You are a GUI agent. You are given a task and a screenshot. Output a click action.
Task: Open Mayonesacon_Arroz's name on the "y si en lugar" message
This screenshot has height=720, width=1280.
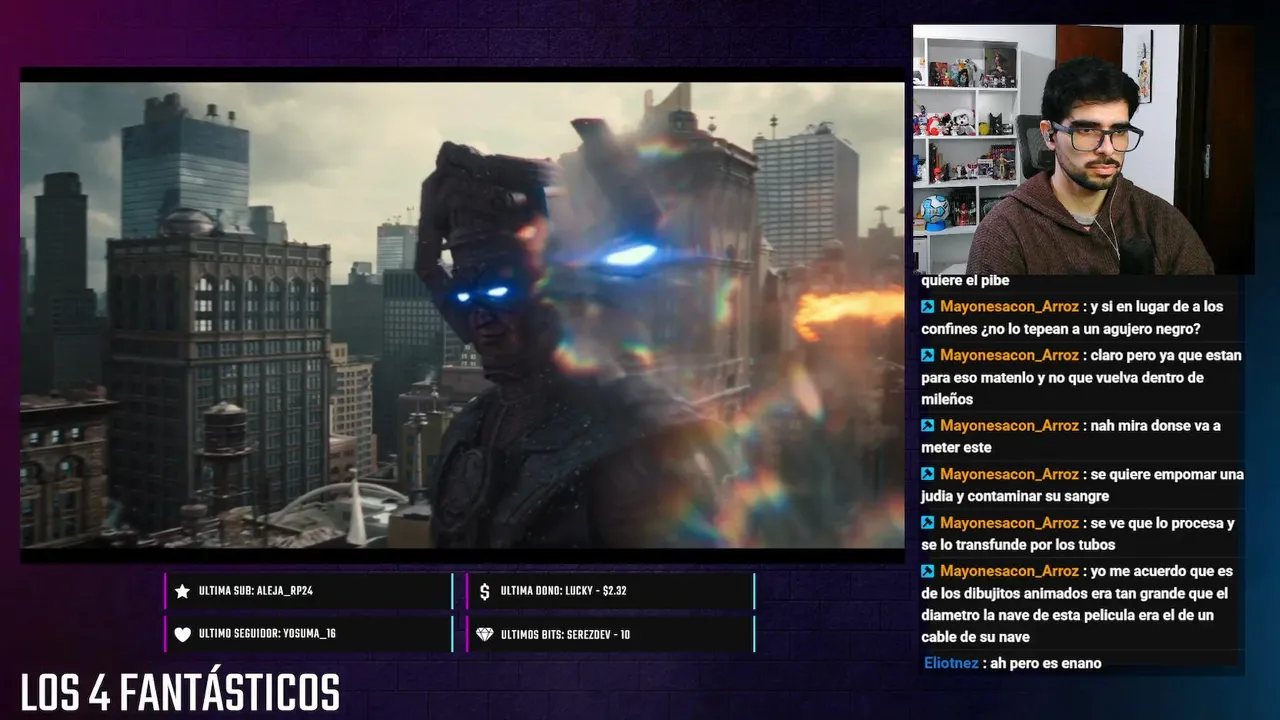coord(1009,307)
